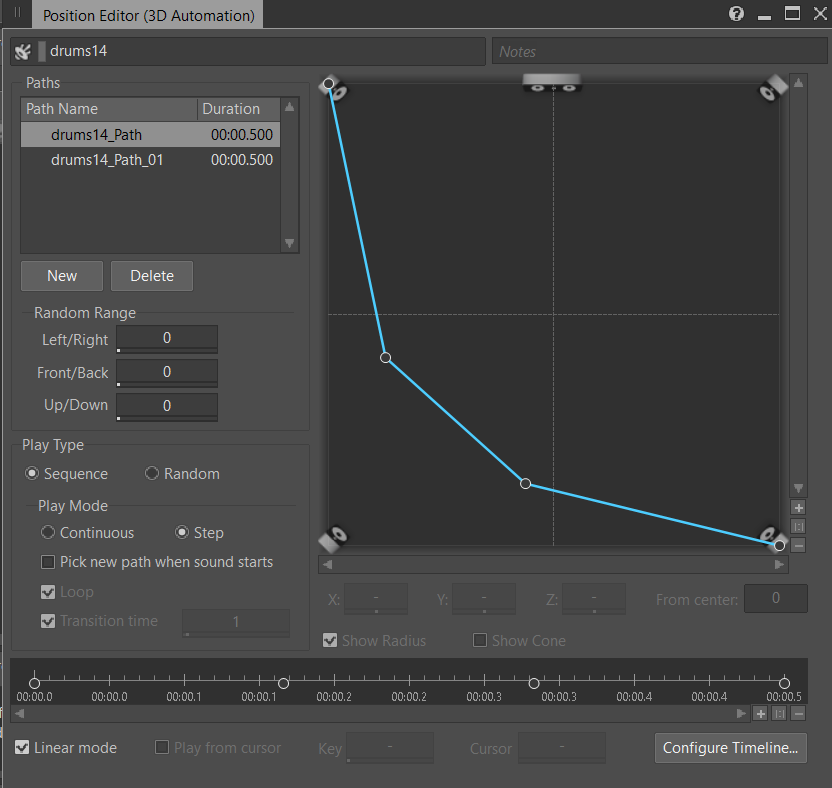Image resolution: width=832 pixels, height=788 pixels.
Task: Uncheck Linear mode
Action: pos(22,748)
